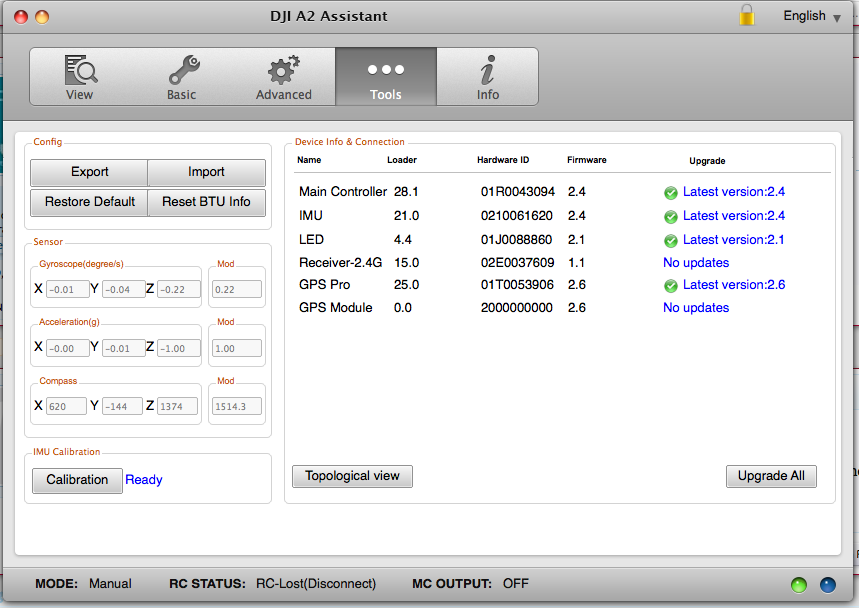Image resolution: width=859 pixels, height=608 pixels.
Task: Open the Basic tab wrench icon
Action: pos(184,70)
